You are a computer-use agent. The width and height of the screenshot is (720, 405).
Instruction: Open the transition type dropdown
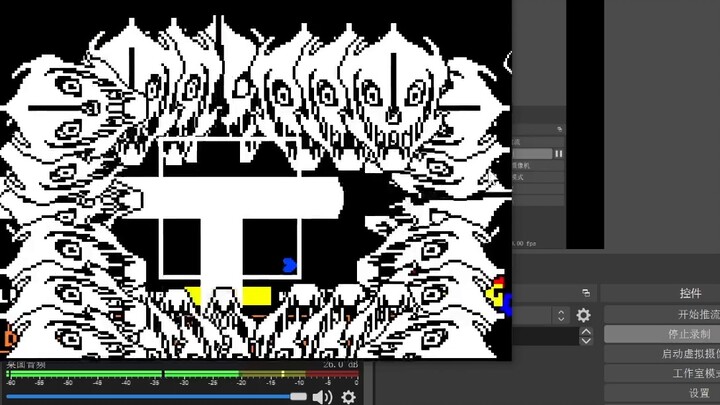click(x=561, y=315)
